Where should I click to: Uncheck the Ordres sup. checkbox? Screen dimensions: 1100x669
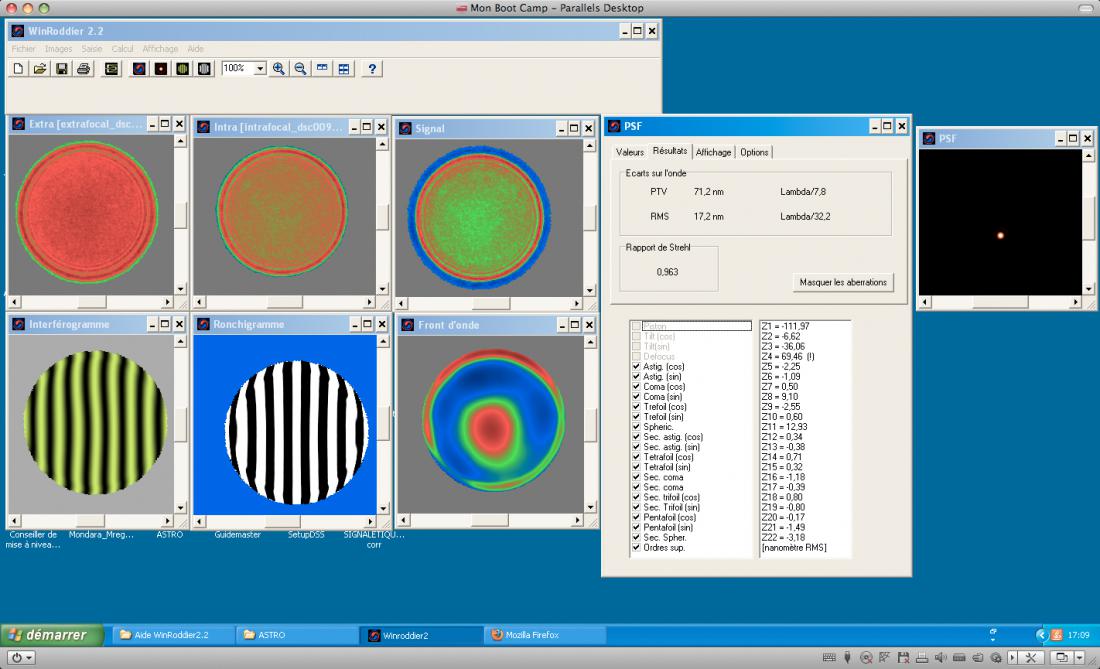point(636,547)
